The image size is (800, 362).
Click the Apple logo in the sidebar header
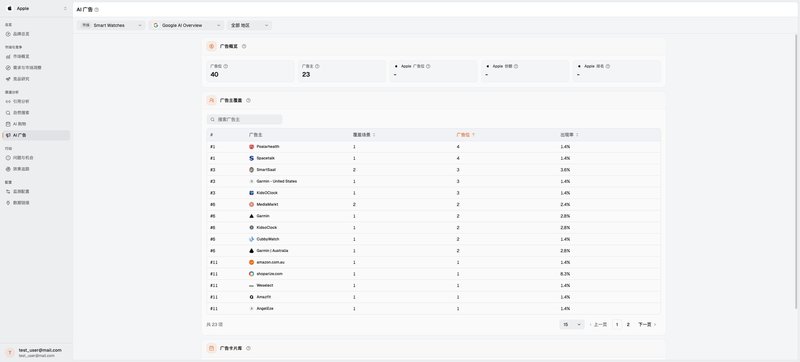tap(10, 9)
